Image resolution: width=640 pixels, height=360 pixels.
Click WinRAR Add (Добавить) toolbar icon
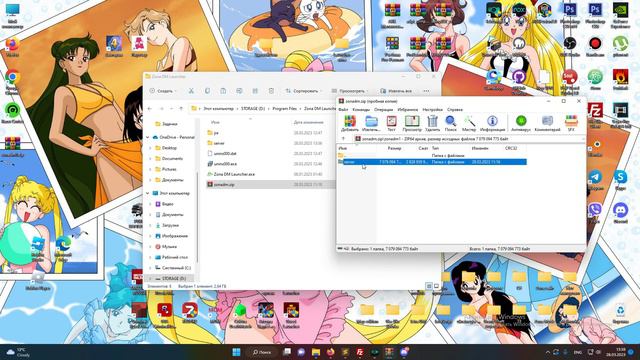pyautogui.click(x=350, y=123)
